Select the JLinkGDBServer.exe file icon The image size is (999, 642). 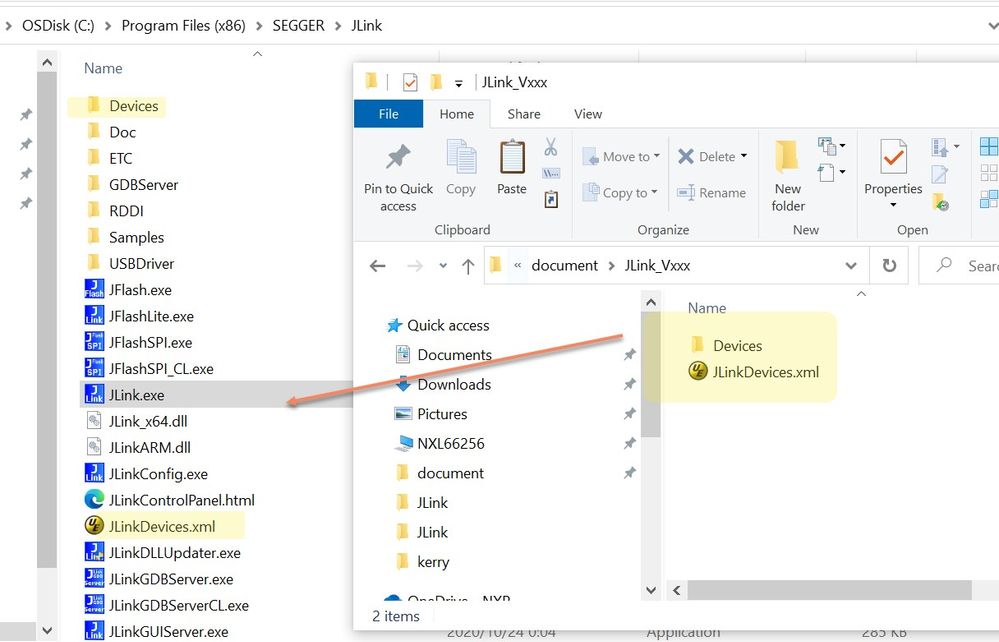click(x=94, y=578)
